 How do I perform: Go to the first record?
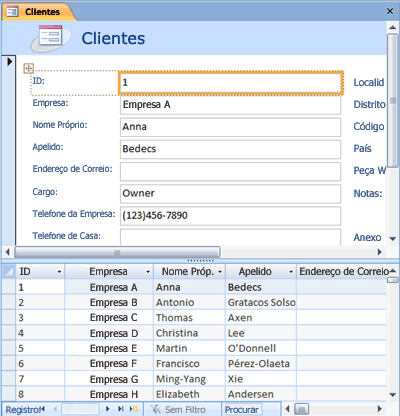pos(43,409)
